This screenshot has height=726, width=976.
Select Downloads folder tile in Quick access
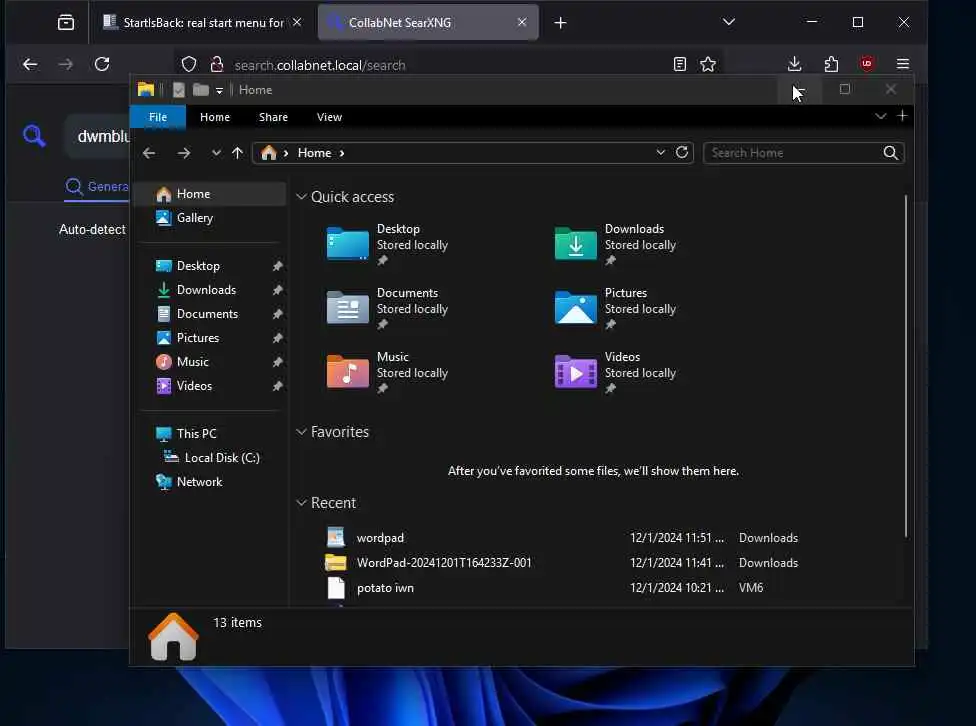(616, 245)
